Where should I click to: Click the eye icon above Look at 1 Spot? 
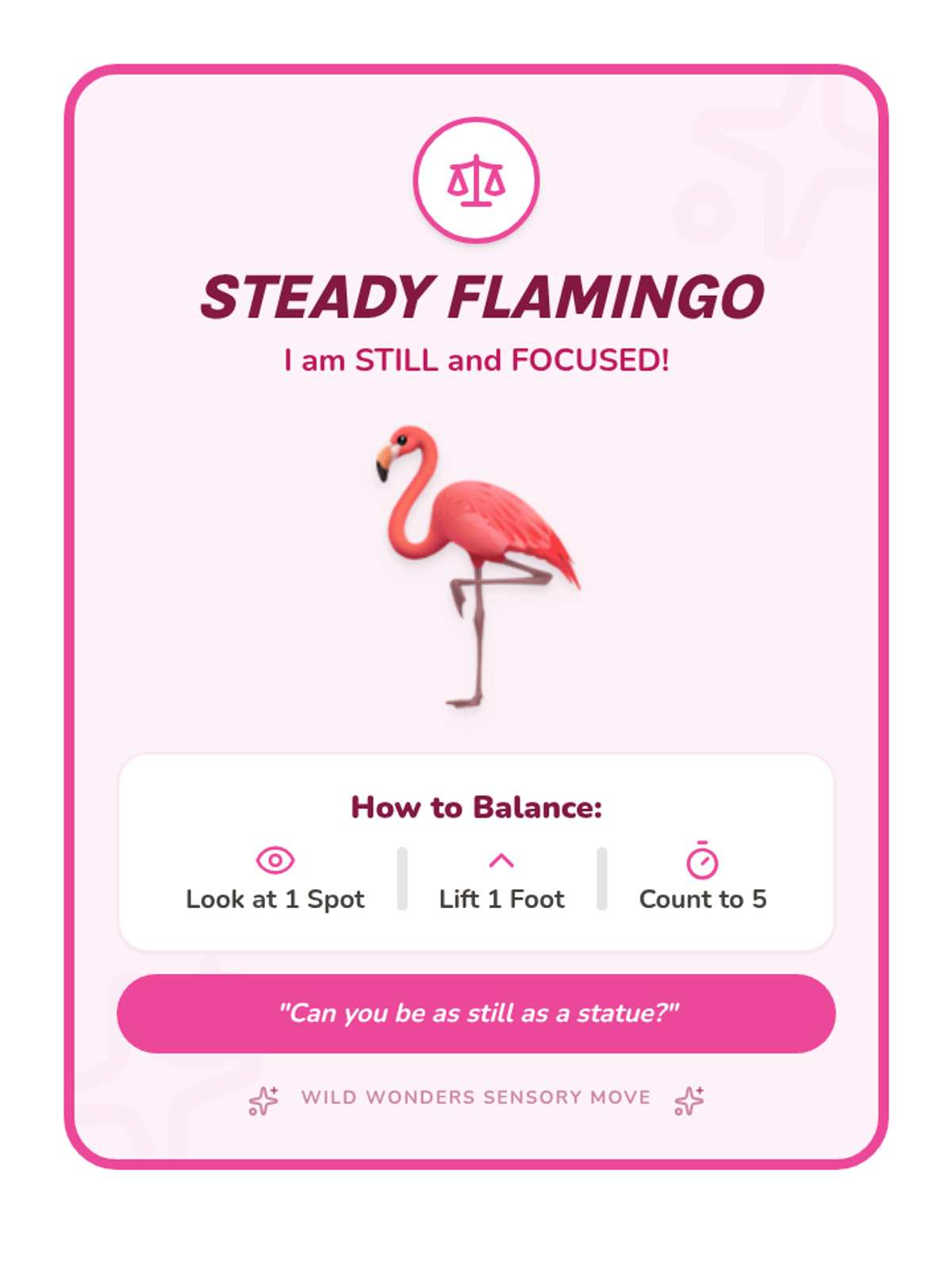pyautogui.click(x=275, y=860)
